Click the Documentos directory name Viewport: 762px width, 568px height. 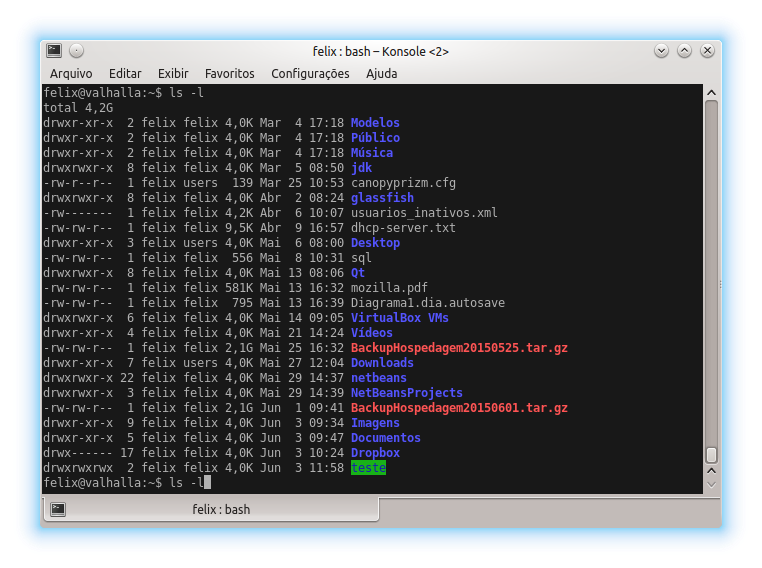point(386,438)
